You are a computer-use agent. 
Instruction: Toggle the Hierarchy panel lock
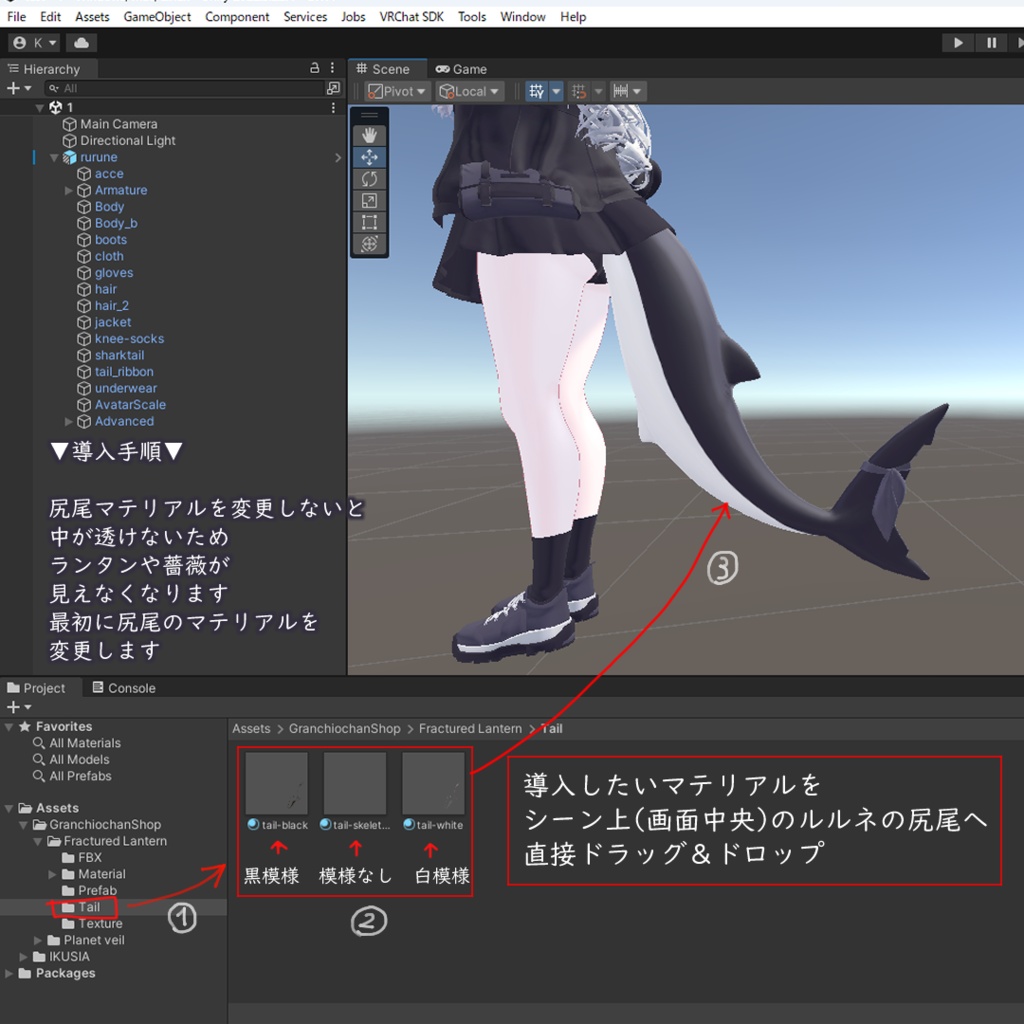314,68
